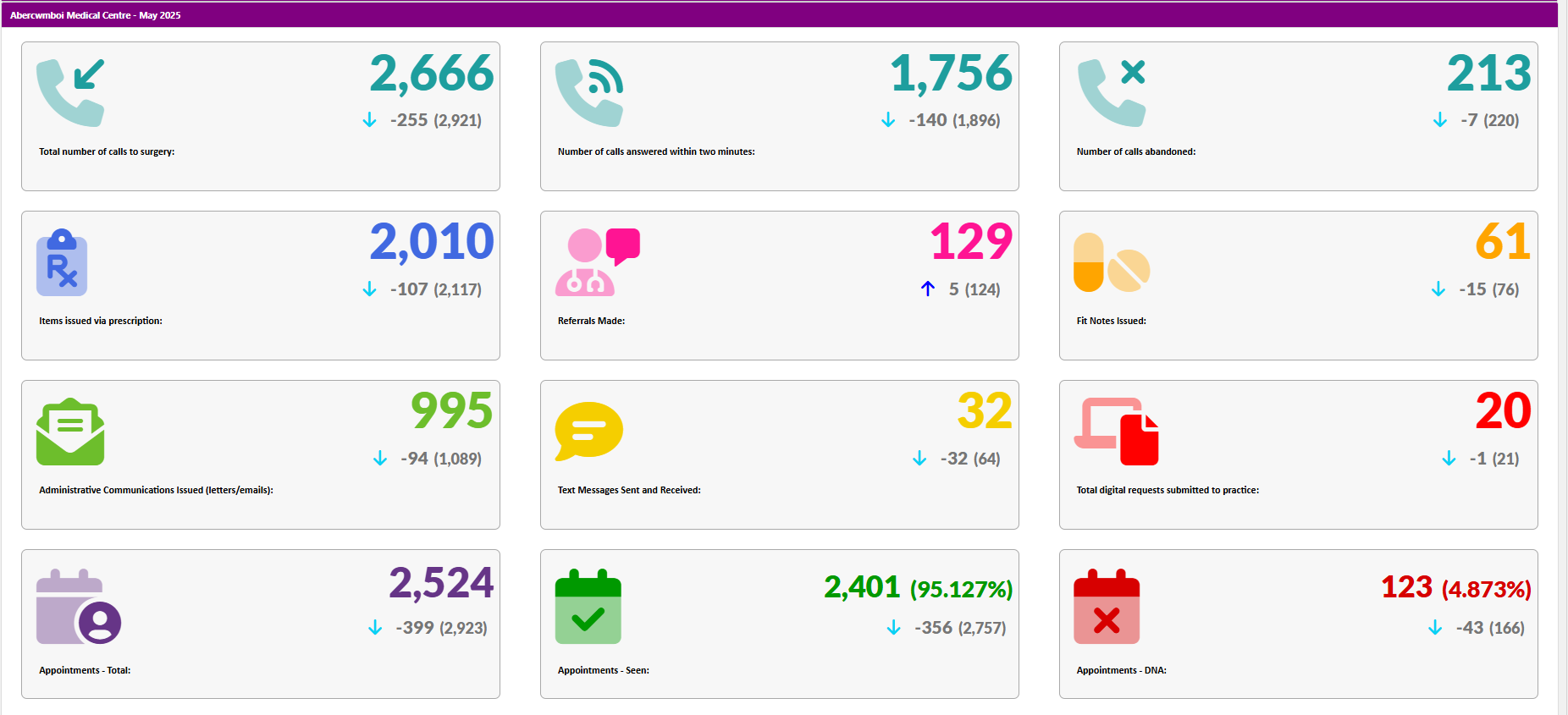1568x715 pixels.
Task: Click the 32 text messages value
Action: (985, 412)
